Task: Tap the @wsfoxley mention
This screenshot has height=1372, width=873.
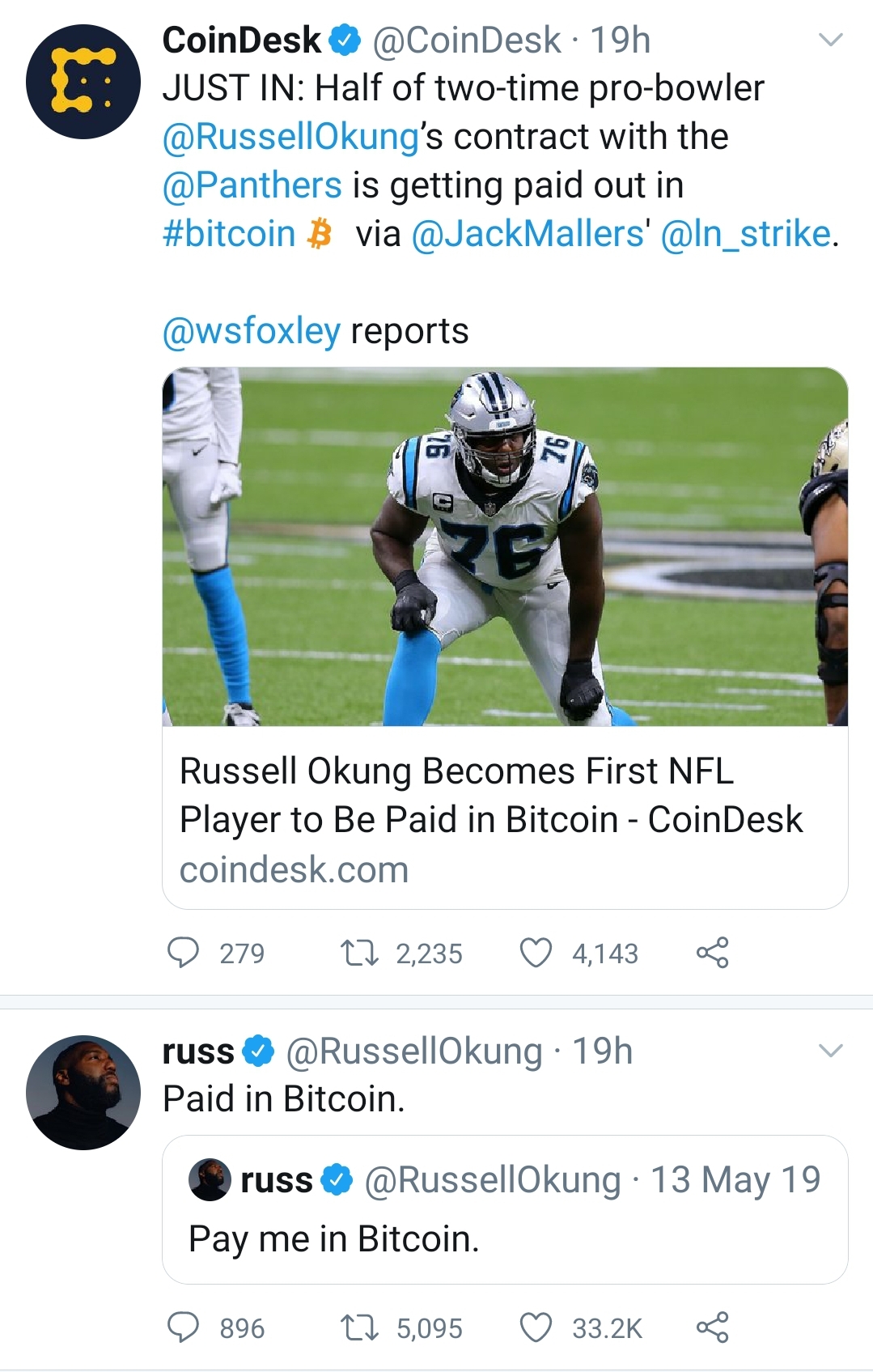Action: tap(252, 331)
